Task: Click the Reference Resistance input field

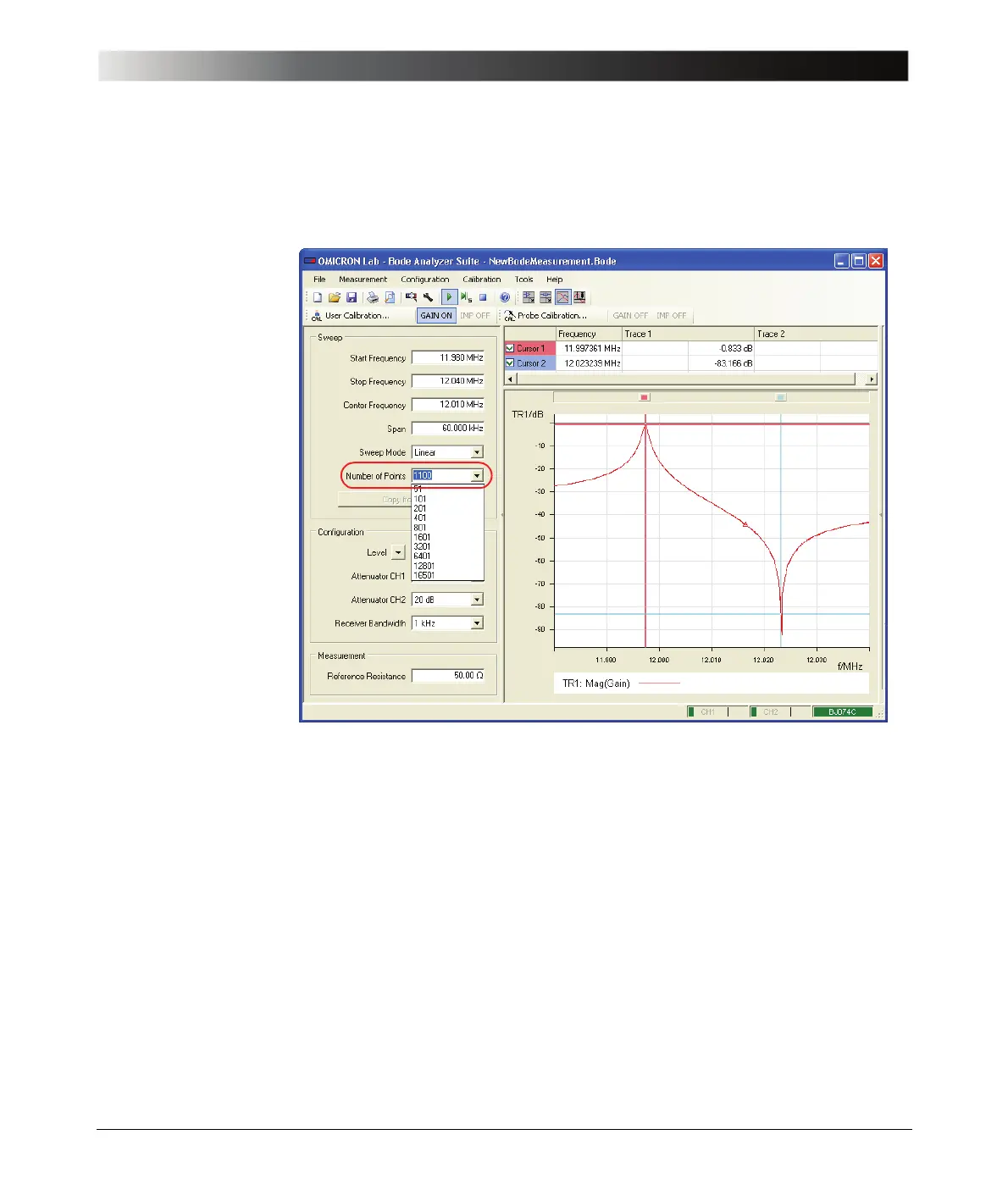Action: 448,676
